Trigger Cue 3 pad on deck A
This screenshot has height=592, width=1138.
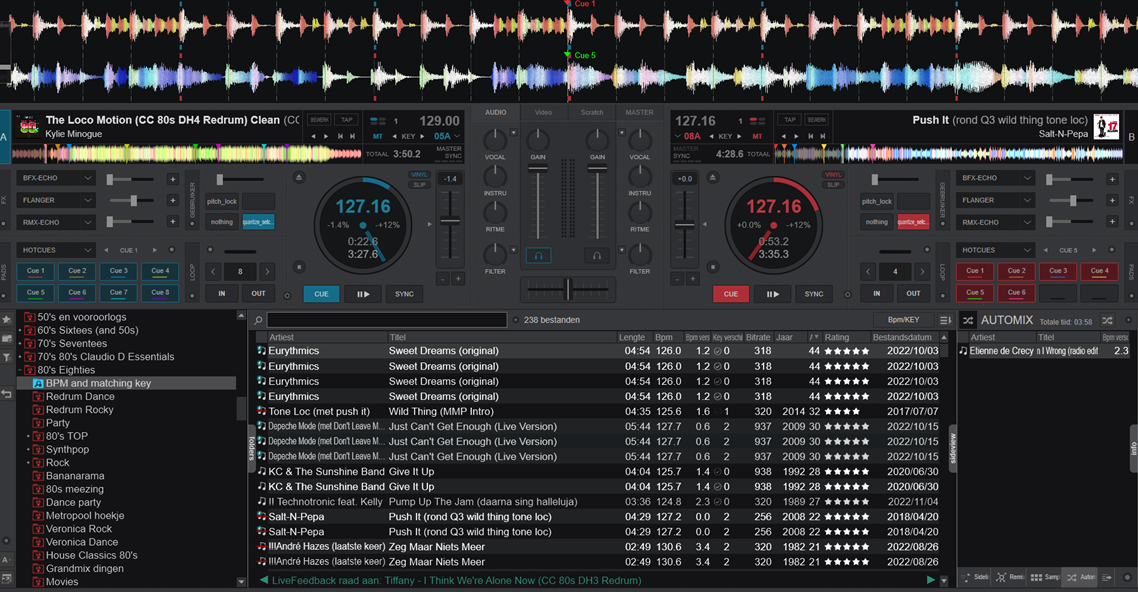(118, 271)
